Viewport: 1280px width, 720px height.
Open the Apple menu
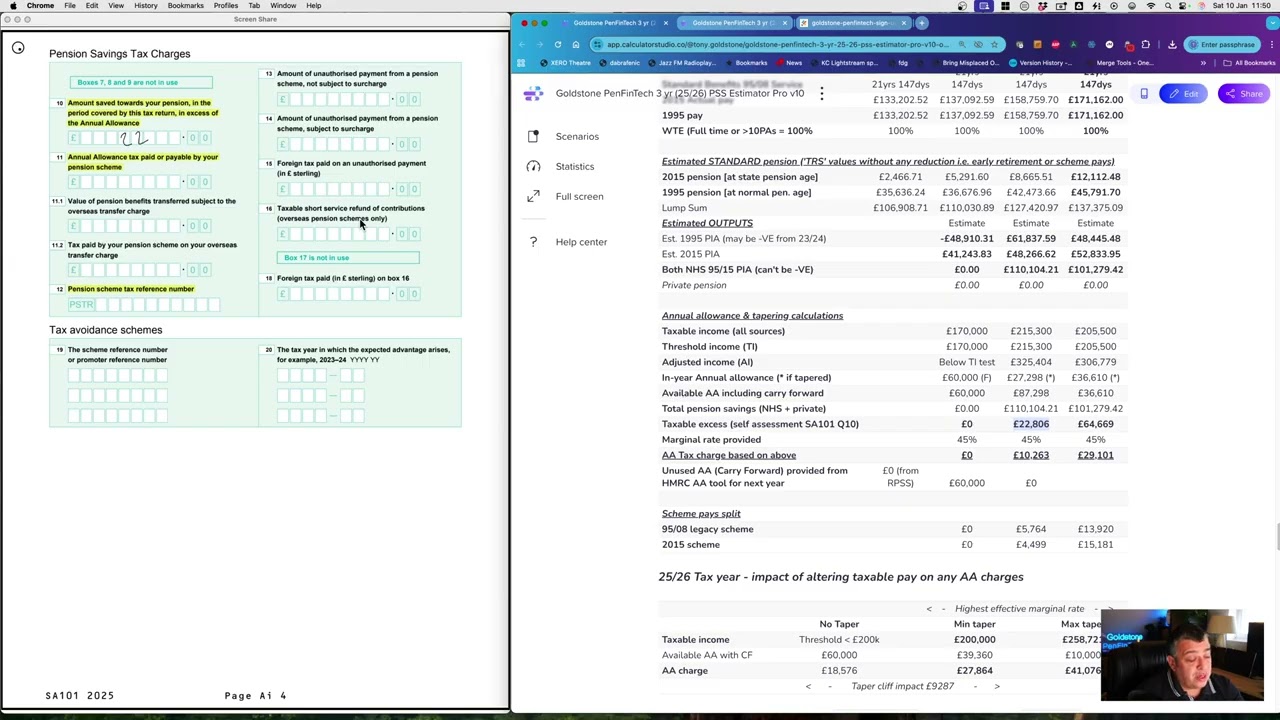13,6
